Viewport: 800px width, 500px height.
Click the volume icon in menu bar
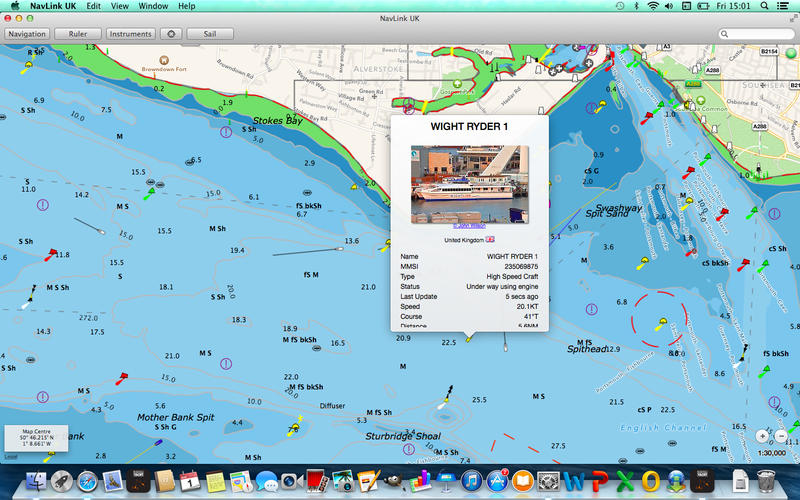tap(669, 6)
